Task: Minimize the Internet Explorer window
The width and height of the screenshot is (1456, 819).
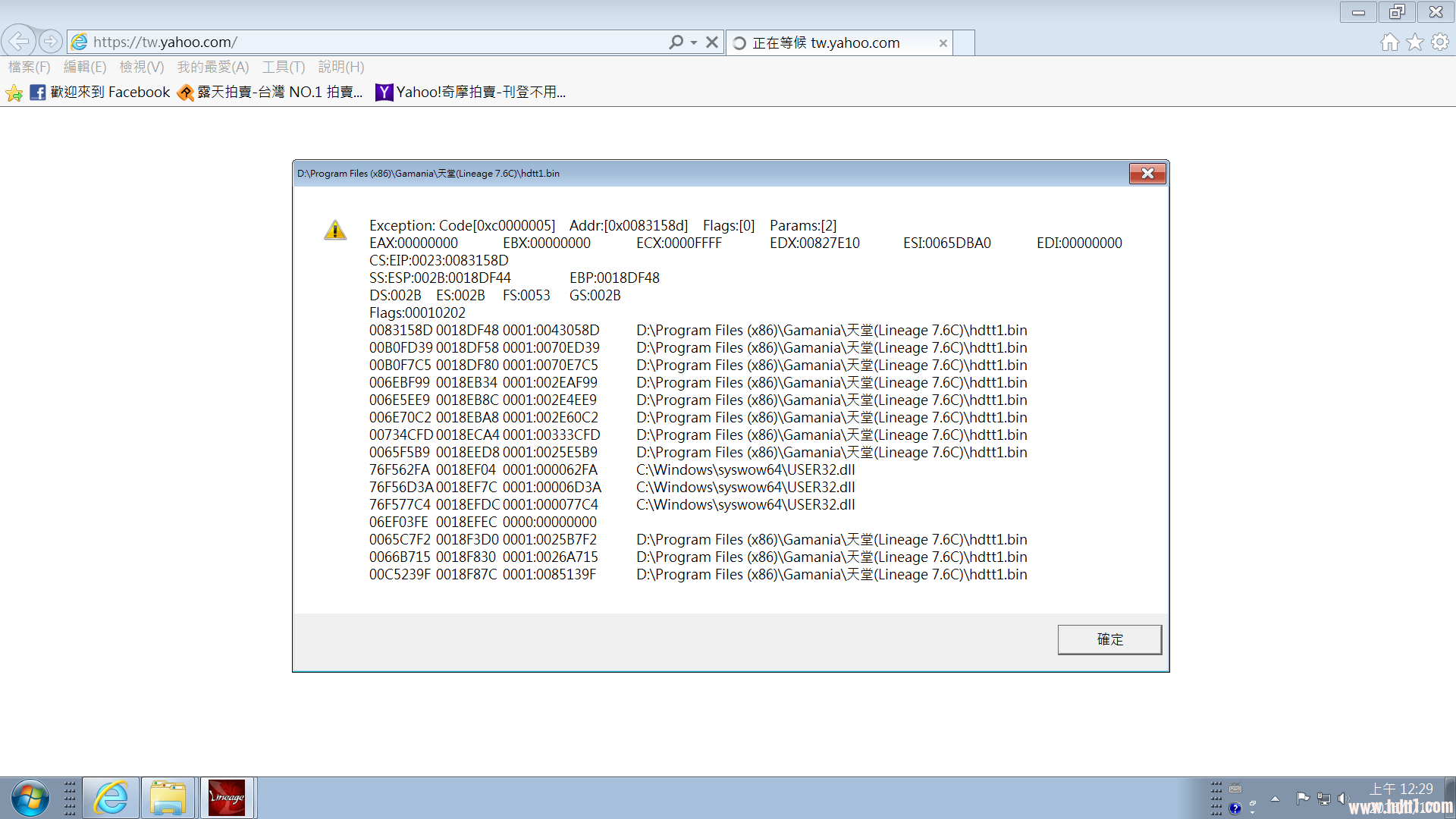Action: [1358, 12]
